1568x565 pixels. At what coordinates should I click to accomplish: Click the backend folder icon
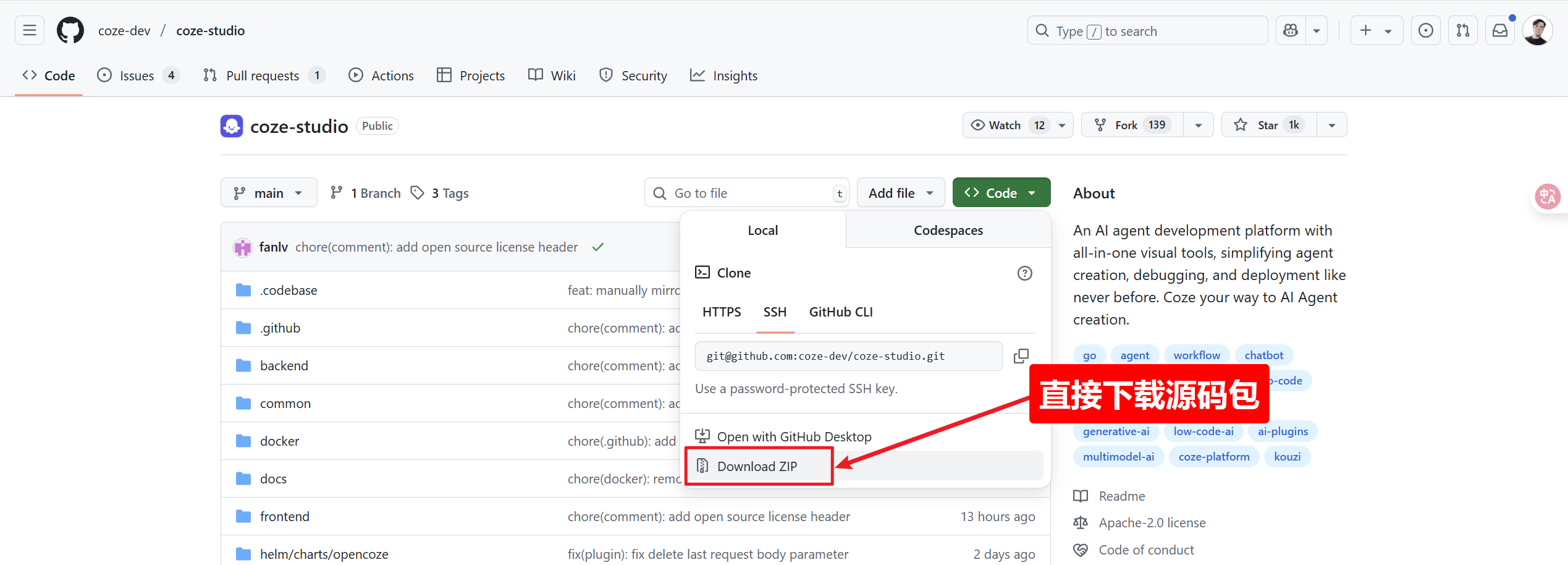coord(243,365)
